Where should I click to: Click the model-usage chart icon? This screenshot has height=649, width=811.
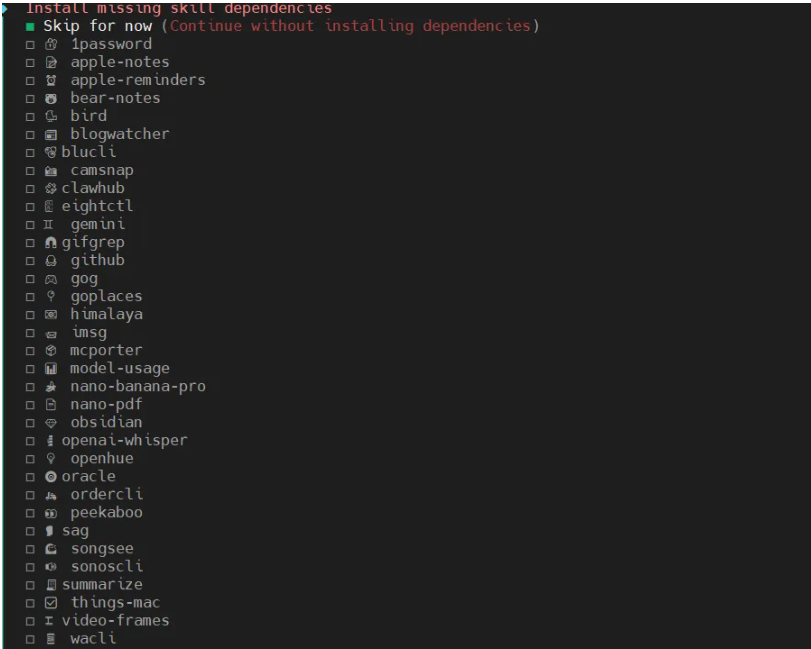pyautogui.click(x=51, y=369)
